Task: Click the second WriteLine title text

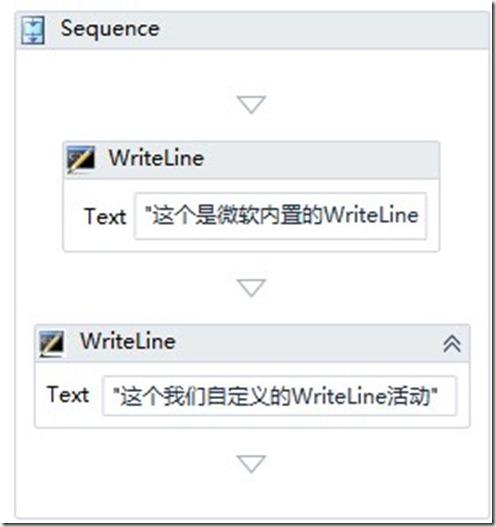Action: coord(128,341)
